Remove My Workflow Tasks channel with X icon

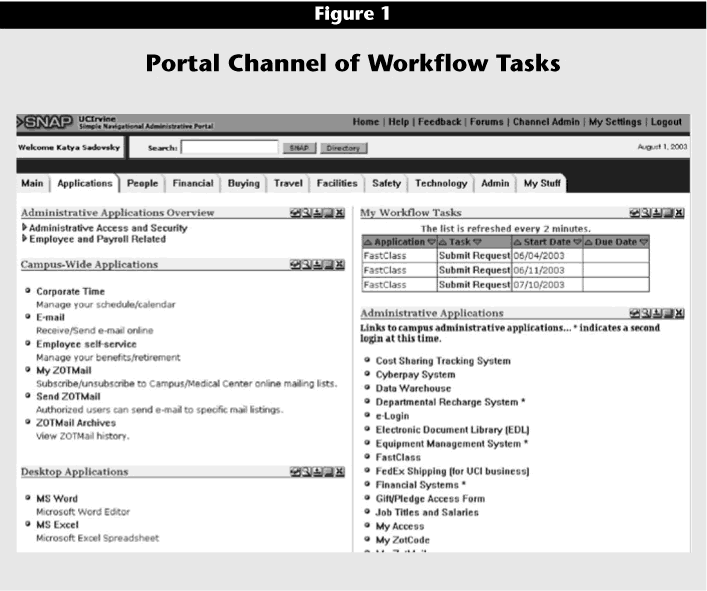click(x=679, y=213)
